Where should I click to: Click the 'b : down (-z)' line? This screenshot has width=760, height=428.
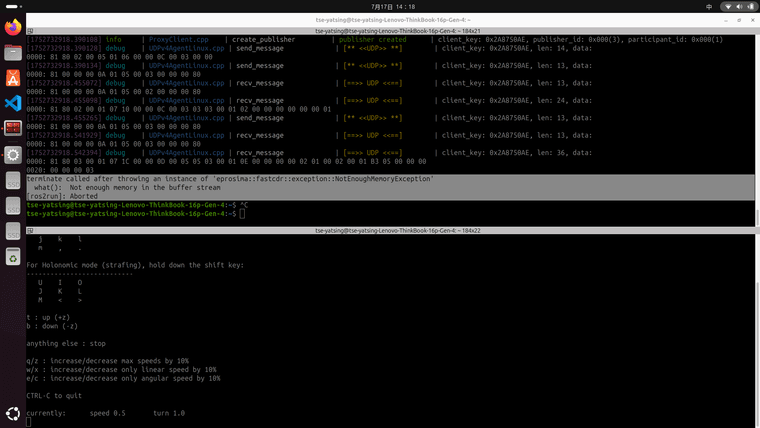(x=52, y=326)
